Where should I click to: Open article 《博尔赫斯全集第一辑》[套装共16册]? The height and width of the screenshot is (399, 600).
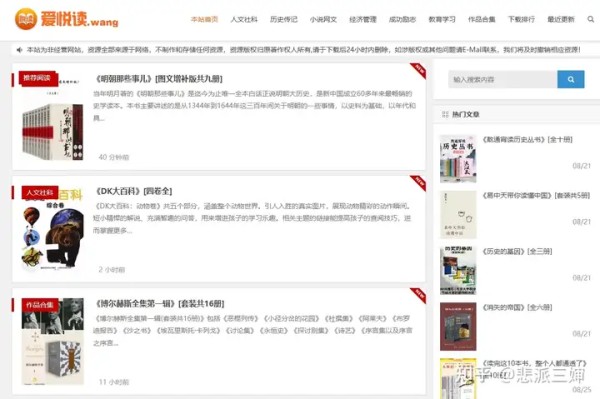[160, 303]
